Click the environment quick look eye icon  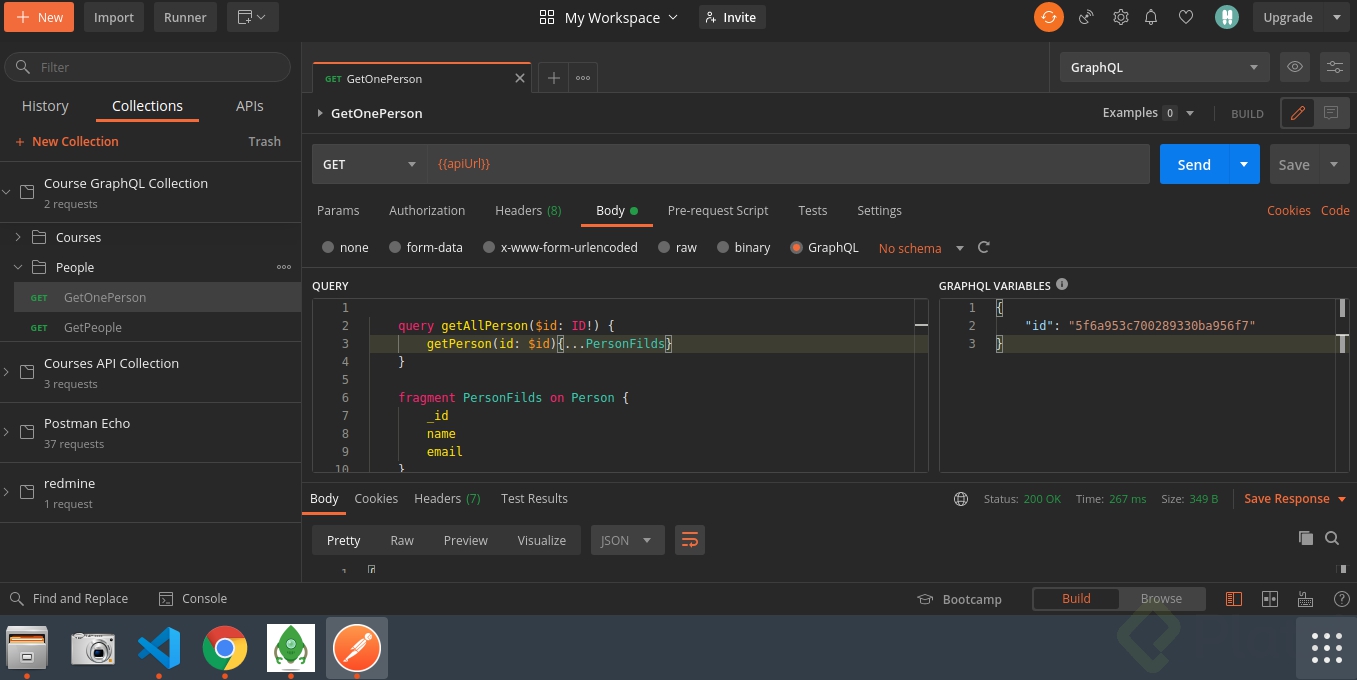pyautogui.click(x=1295, y=67)
